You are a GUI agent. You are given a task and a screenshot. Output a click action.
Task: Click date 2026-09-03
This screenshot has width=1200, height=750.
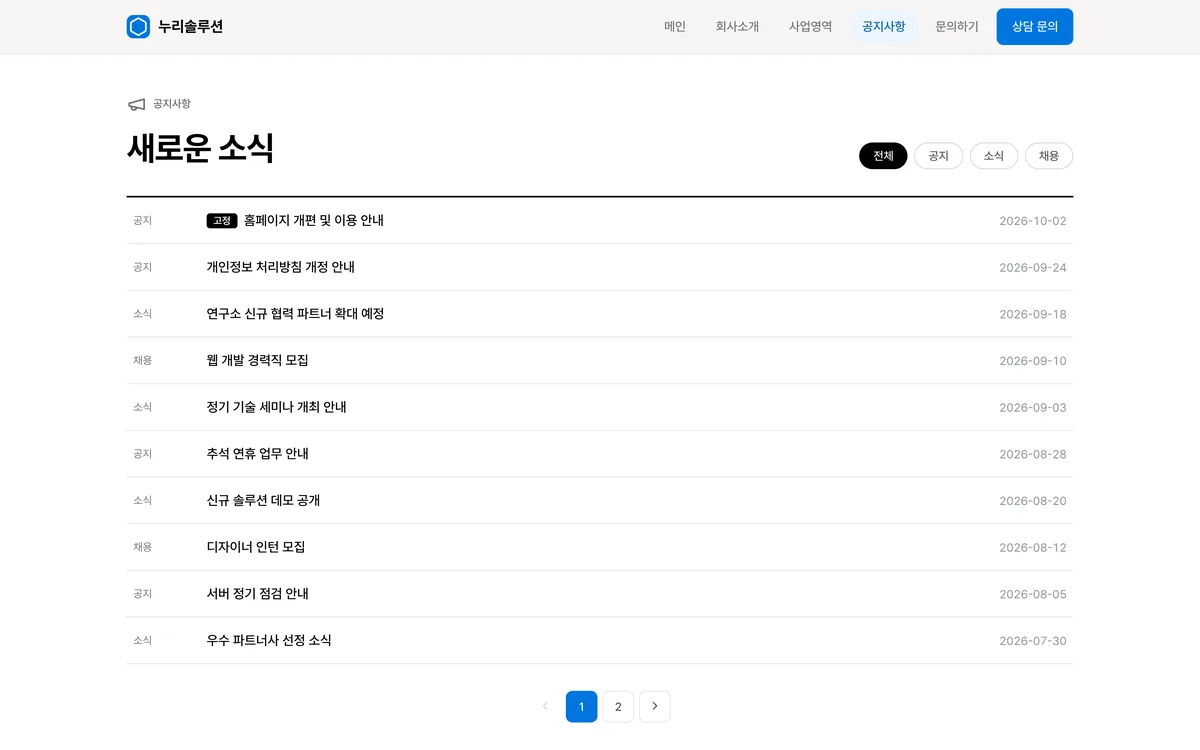click(x=1033, y=407)
